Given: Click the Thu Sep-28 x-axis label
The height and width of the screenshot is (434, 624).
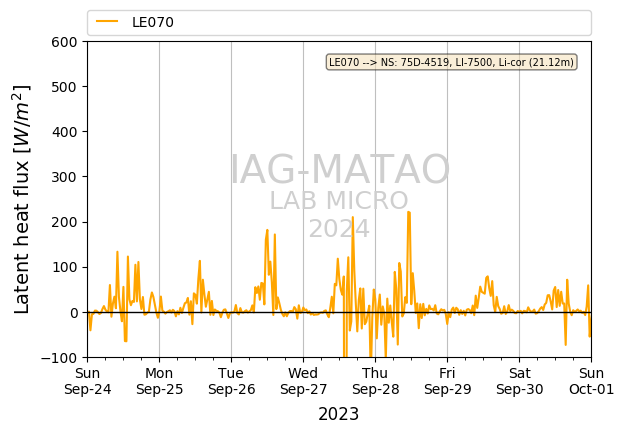Looking at the screenshot, I should (x=375, y=381).
